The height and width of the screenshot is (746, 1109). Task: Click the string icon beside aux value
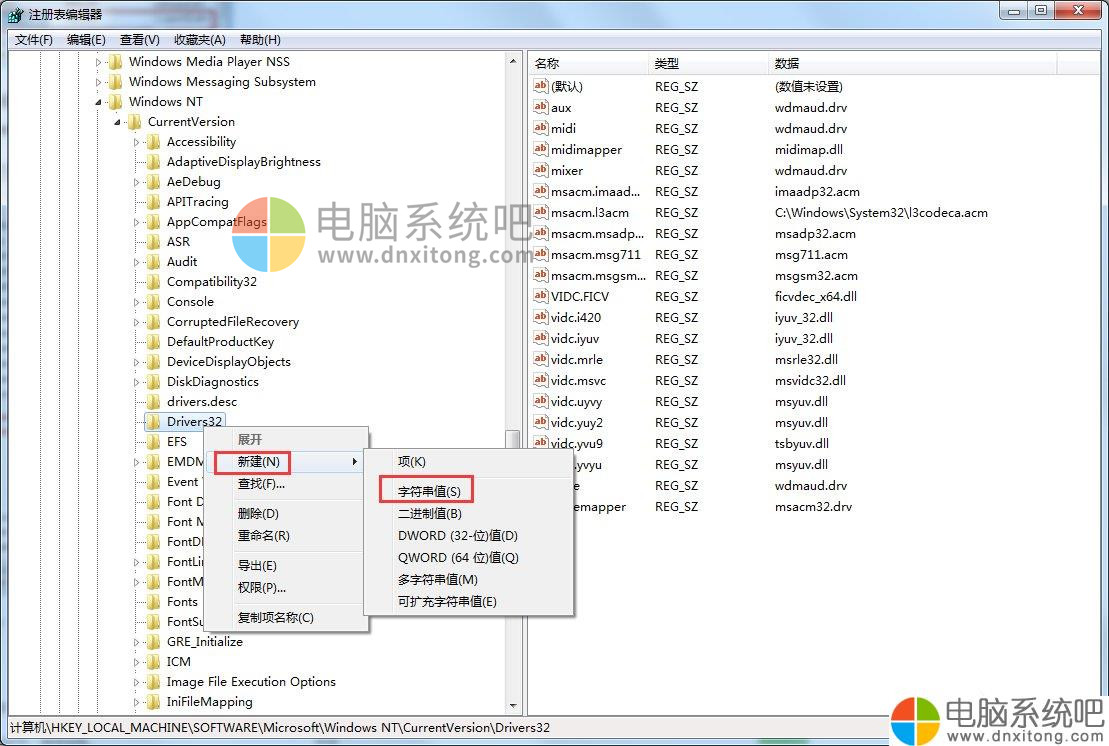(541, 108)
